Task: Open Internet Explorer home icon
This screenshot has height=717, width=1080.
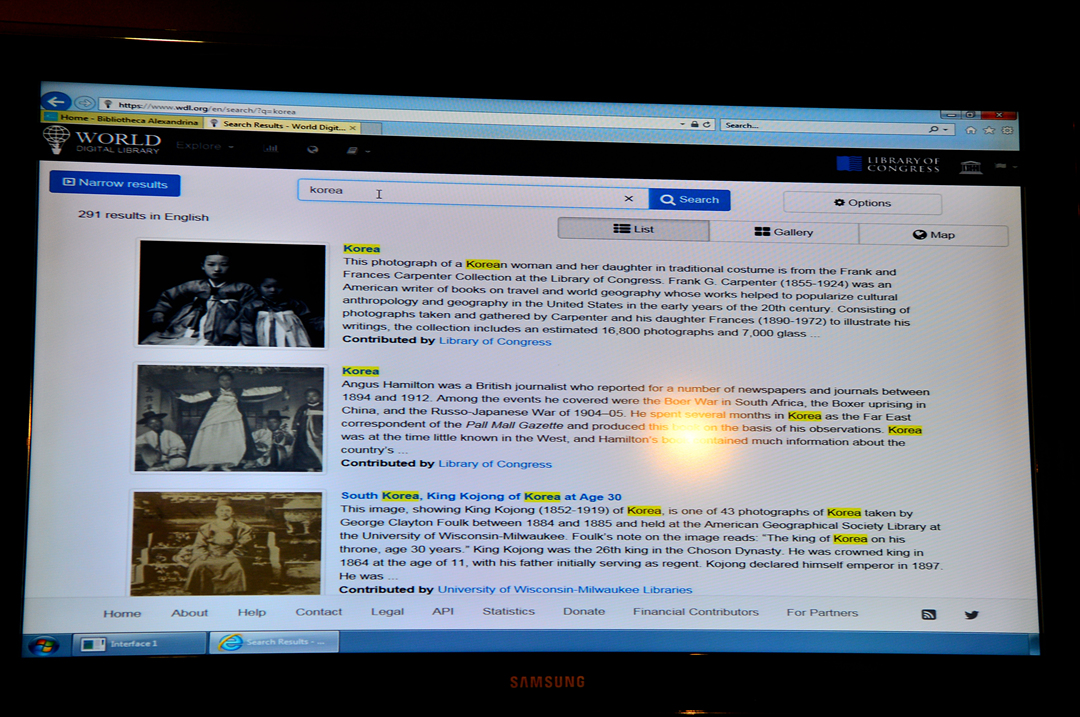Action: pos(970,129)
